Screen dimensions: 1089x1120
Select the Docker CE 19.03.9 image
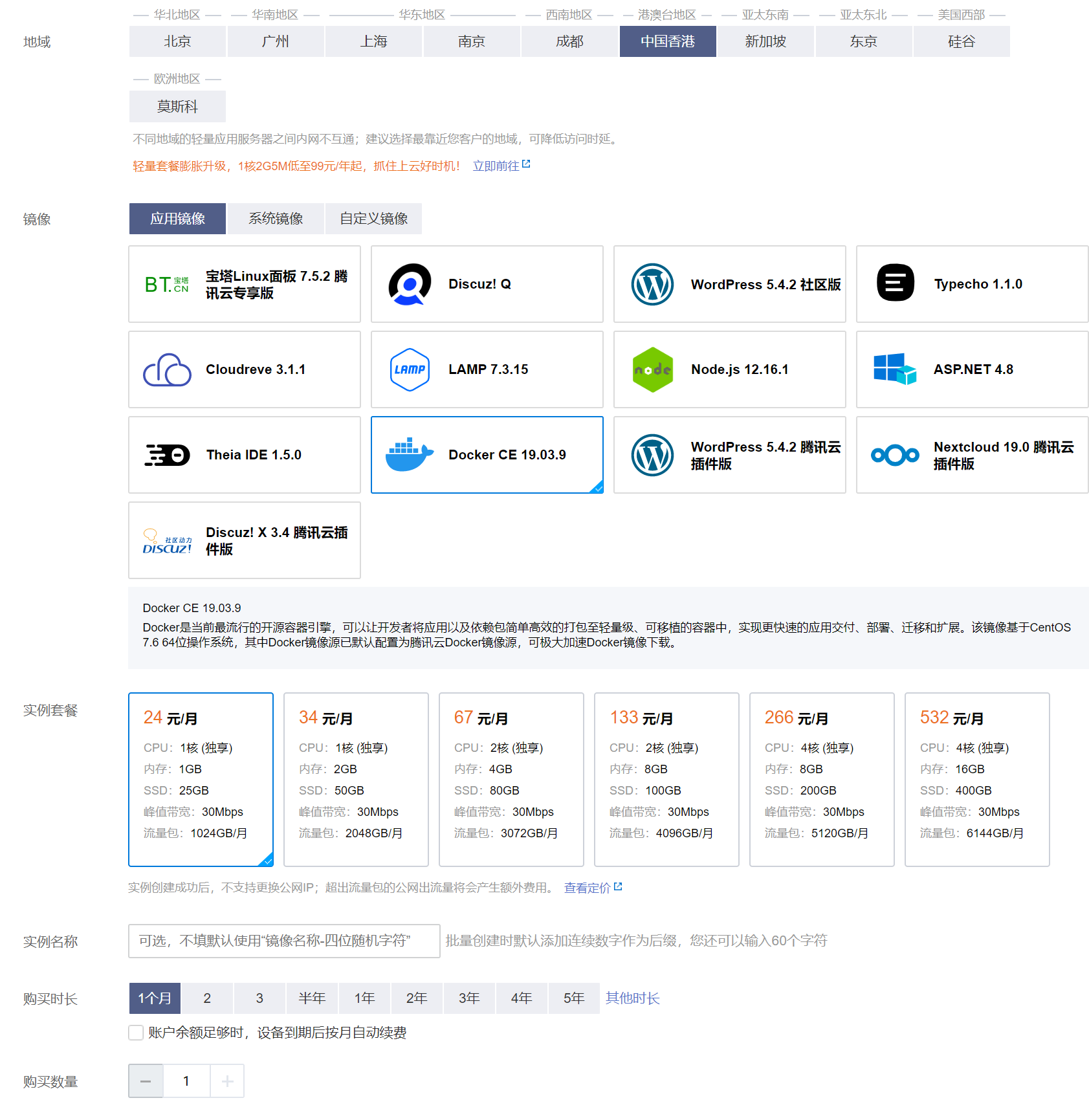click(x=487, y=454)
